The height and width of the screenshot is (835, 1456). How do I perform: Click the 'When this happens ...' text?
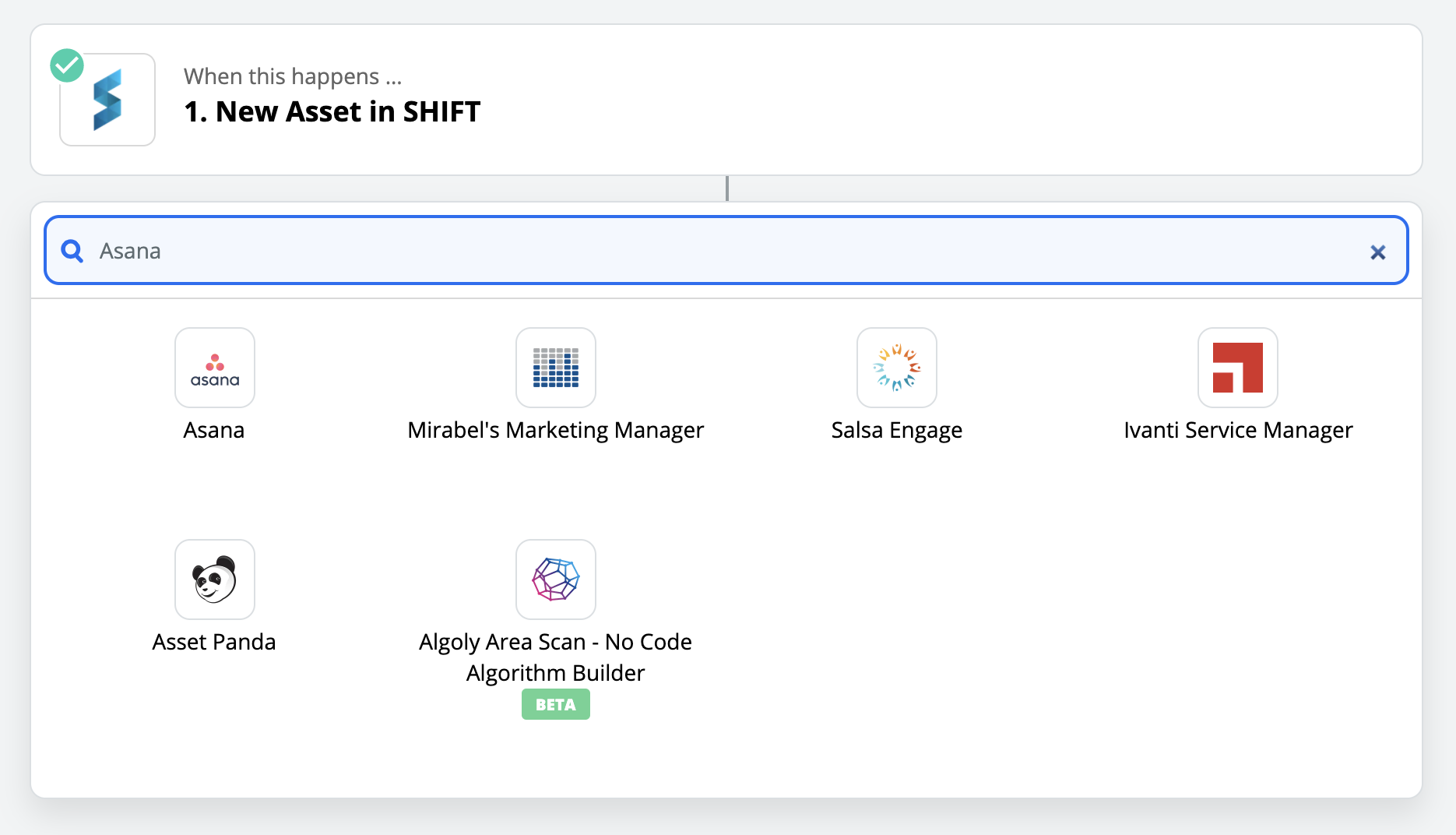pyautogui.click(x=293, y=76)
